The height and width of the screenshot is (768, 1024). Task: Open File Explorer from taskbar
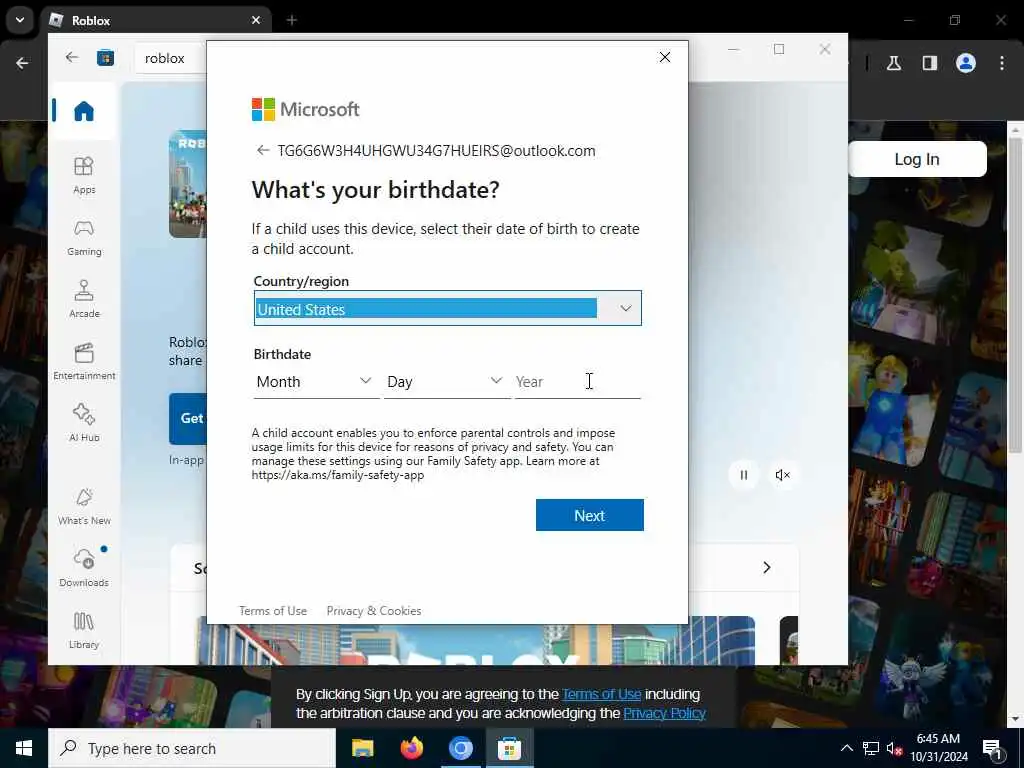pos(362,748)
